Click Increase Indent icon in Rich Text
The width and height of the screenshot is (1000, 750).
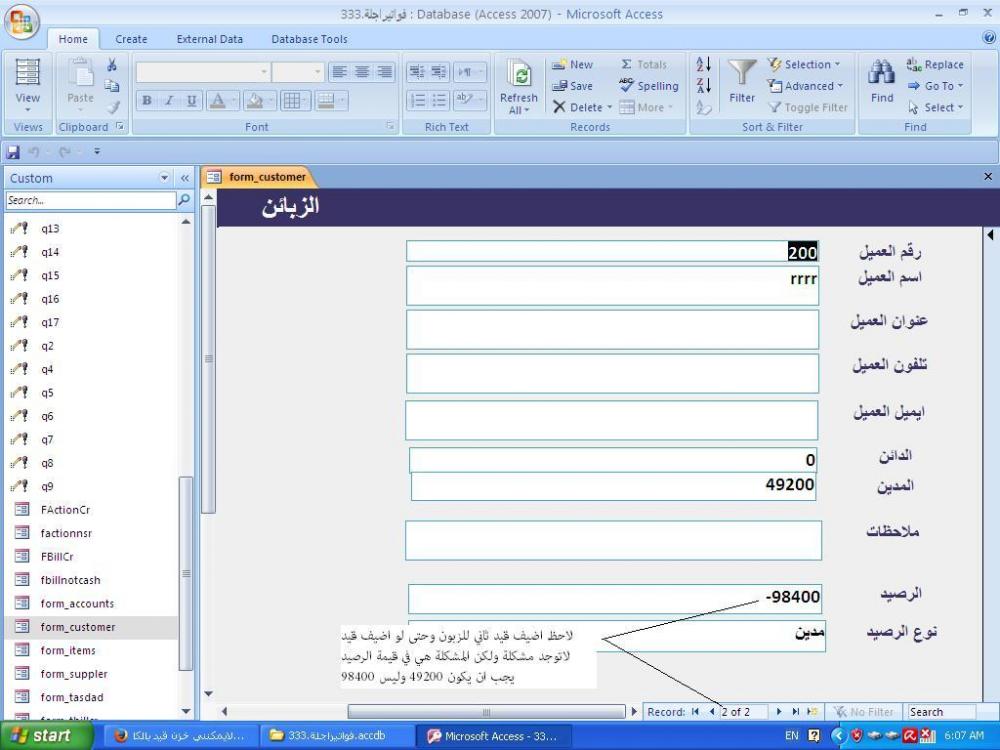[x=439, y=72]
